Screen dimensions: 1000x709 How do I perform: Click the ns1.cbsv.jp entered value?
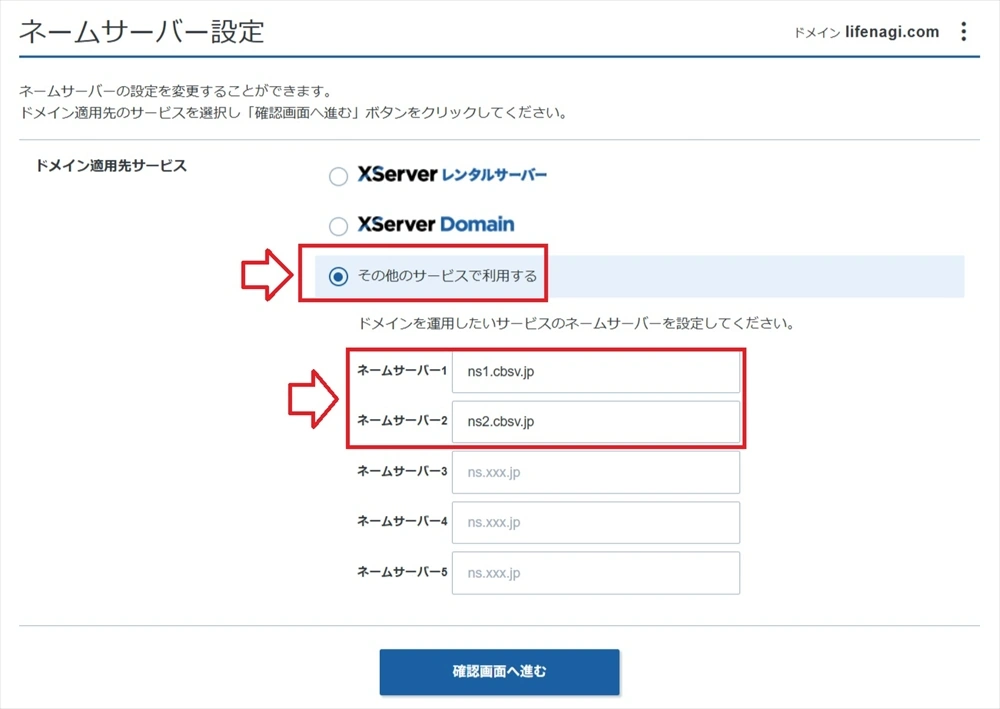tap(500, 371)
